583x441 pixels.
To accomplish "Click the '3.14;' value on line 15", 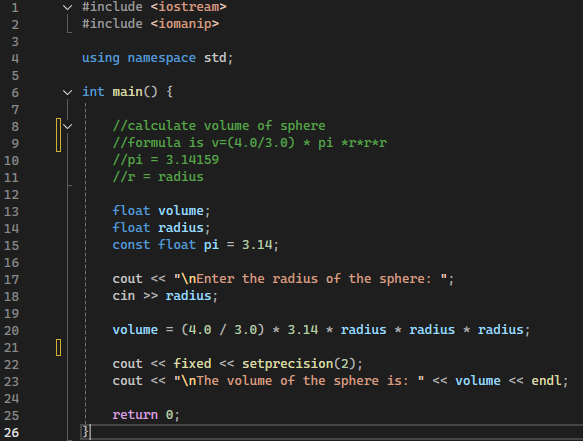I will (260, 245).
